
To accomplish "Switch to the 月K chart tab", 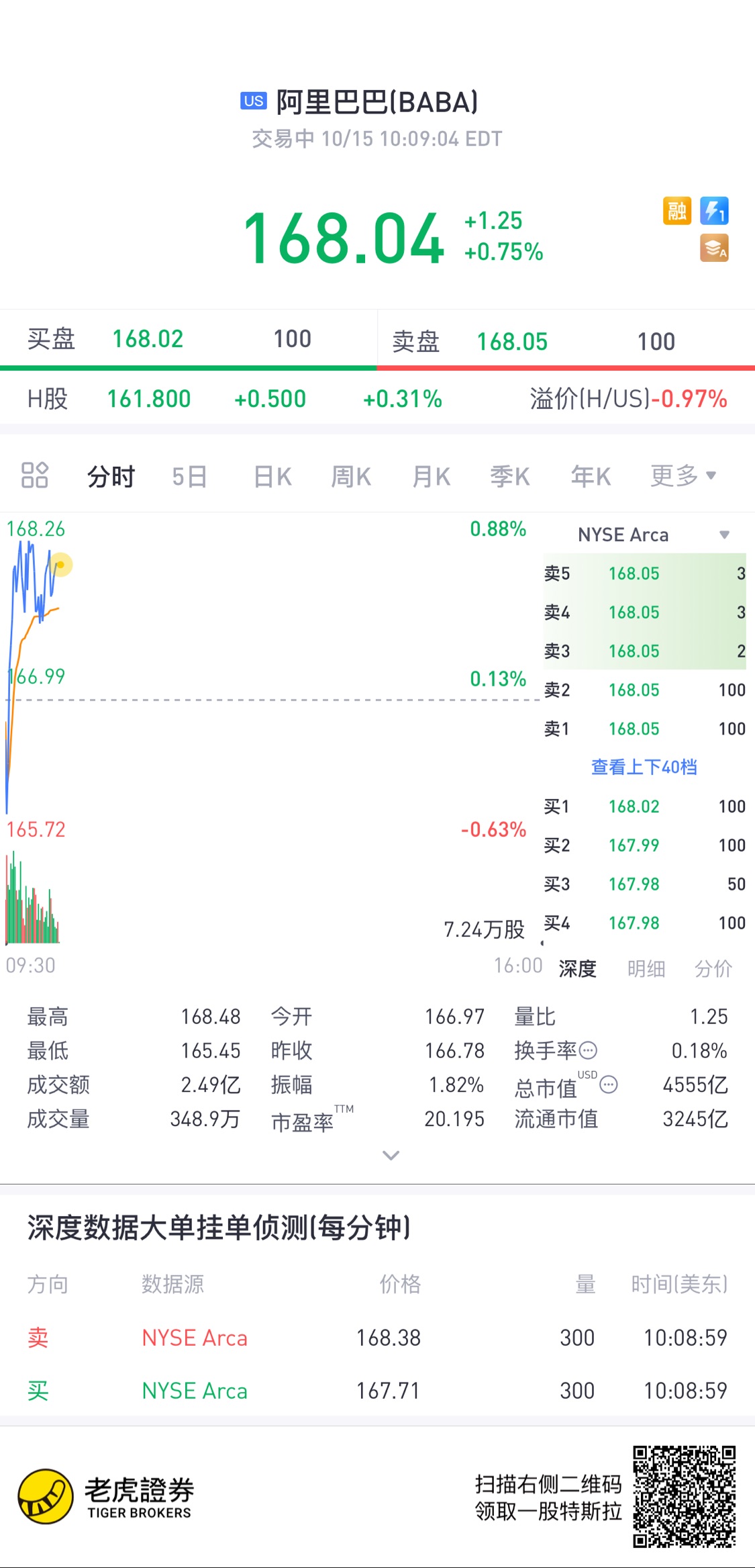I will tap(431, 477).
